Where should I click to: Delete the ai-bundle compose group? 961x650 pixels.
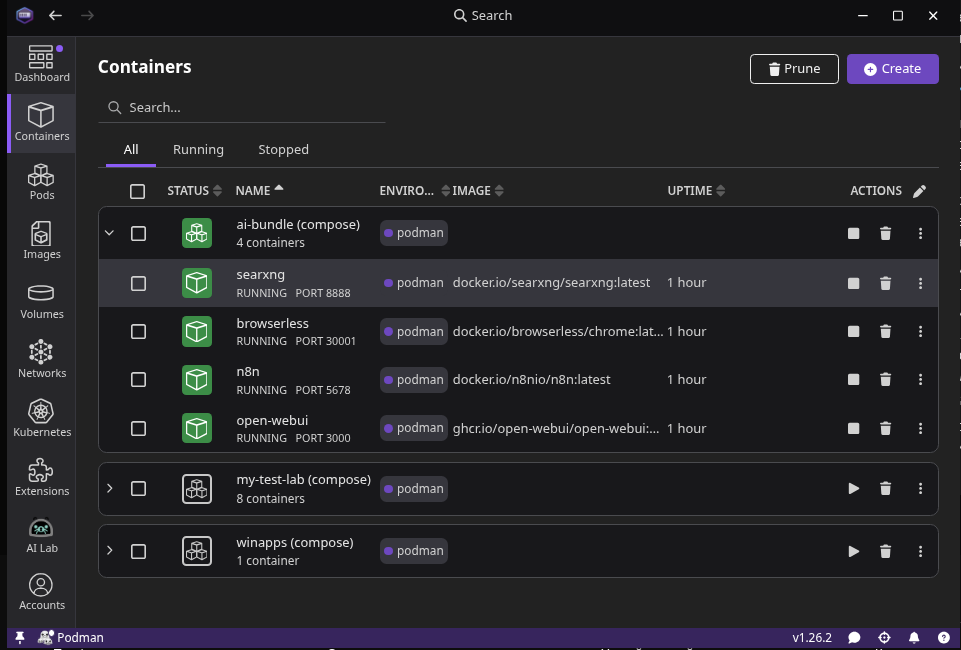pos(885,233)
